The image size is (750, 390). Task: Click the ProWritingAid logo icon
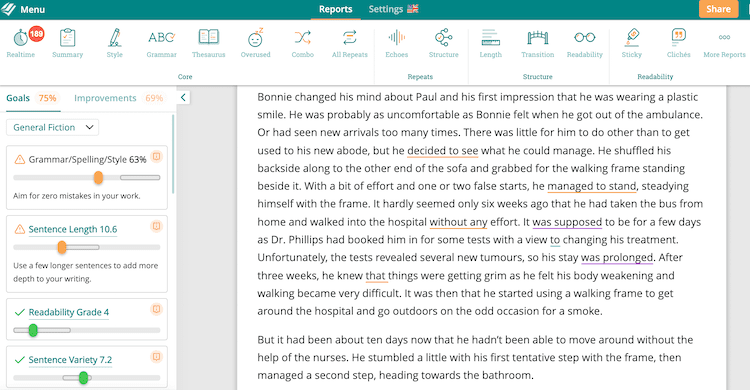click(x=8, y=9)
